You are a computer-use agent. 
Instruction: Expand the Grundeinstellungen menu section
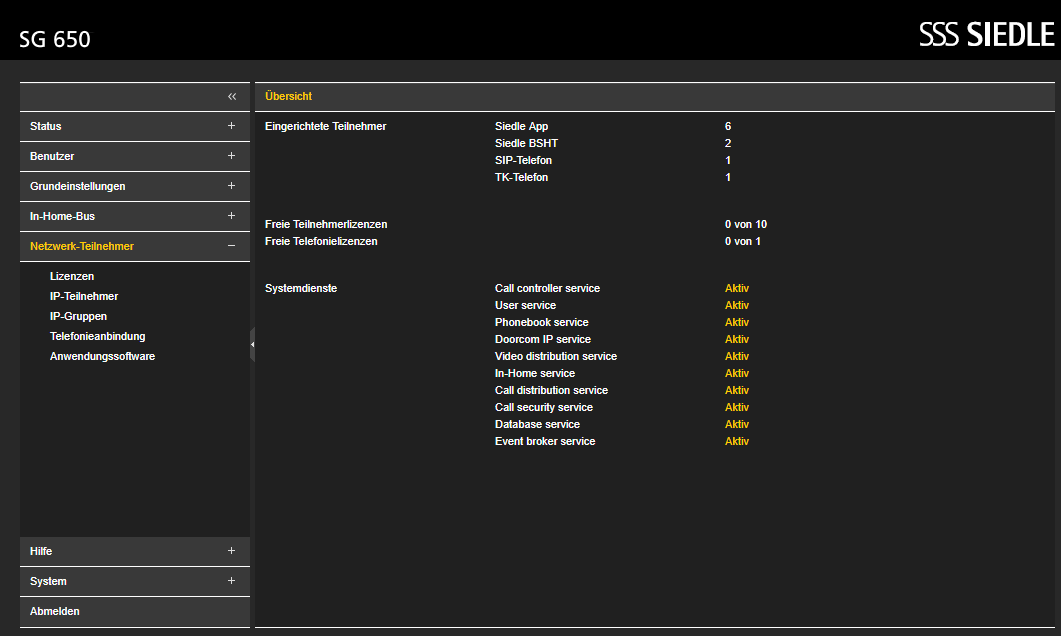tap(135, 186)
